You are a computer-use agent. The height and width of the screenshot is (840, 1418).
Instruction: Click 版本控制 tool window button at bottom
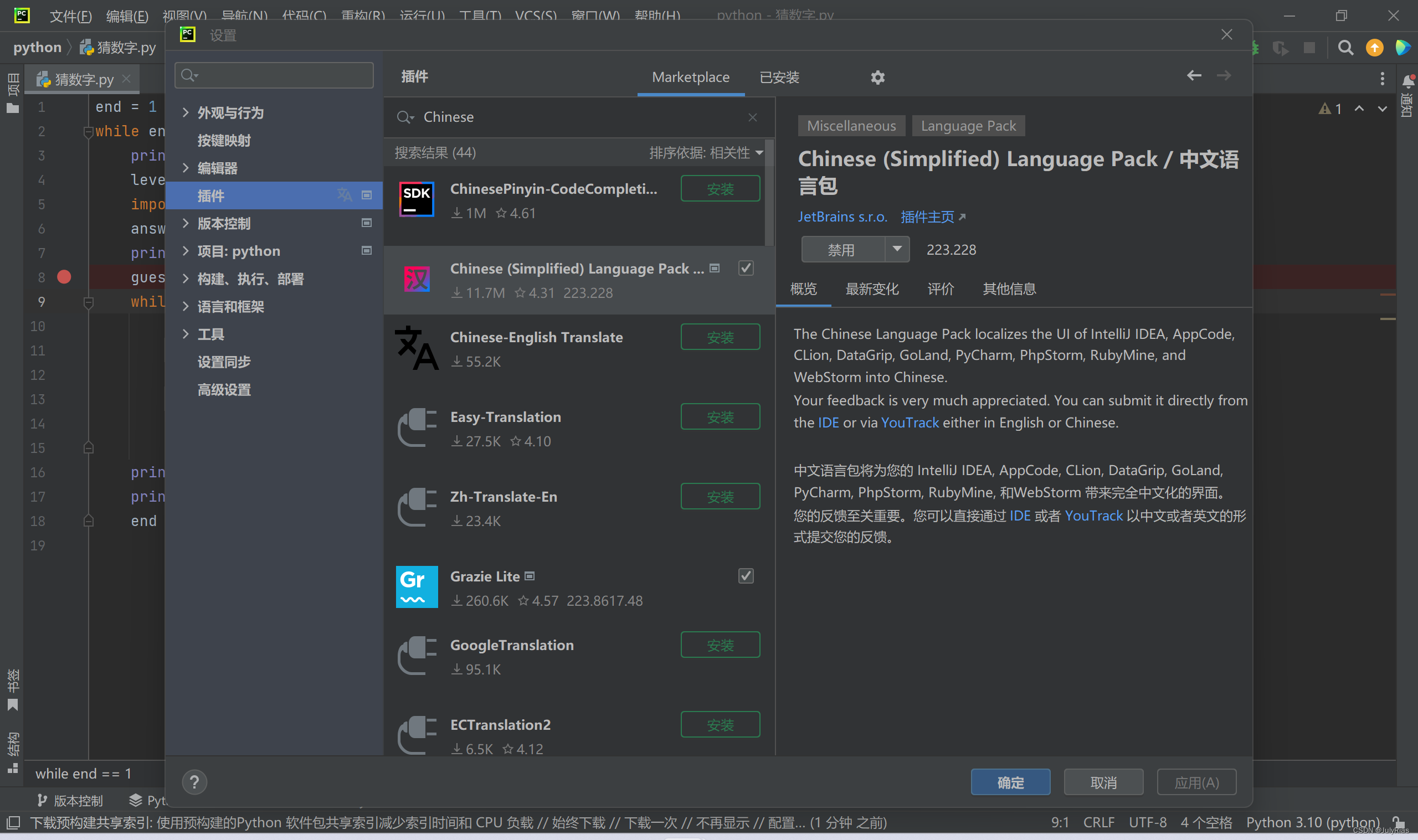point(70,800)
